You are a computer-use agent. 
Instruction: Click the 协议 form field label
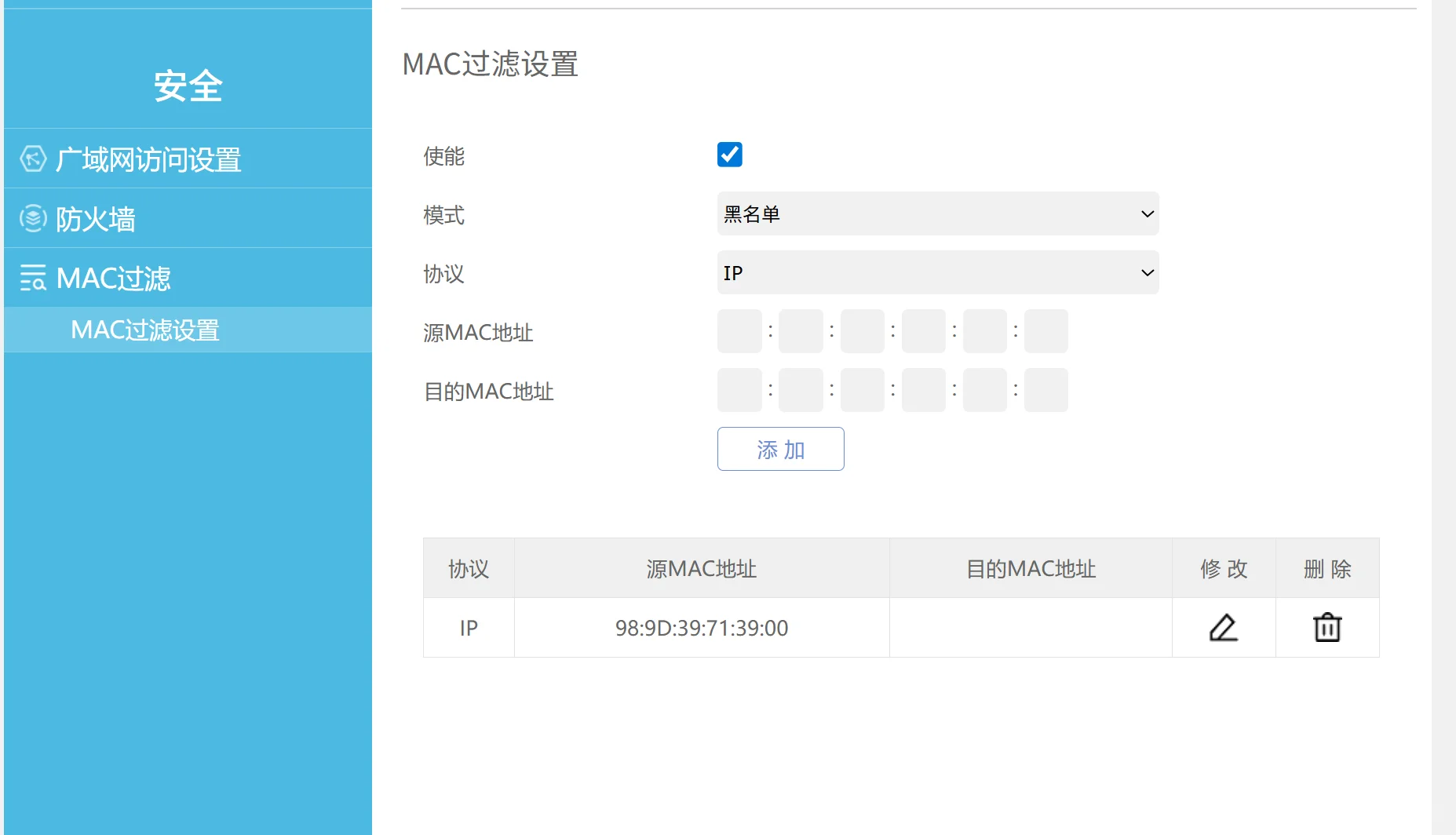[444, 274]
